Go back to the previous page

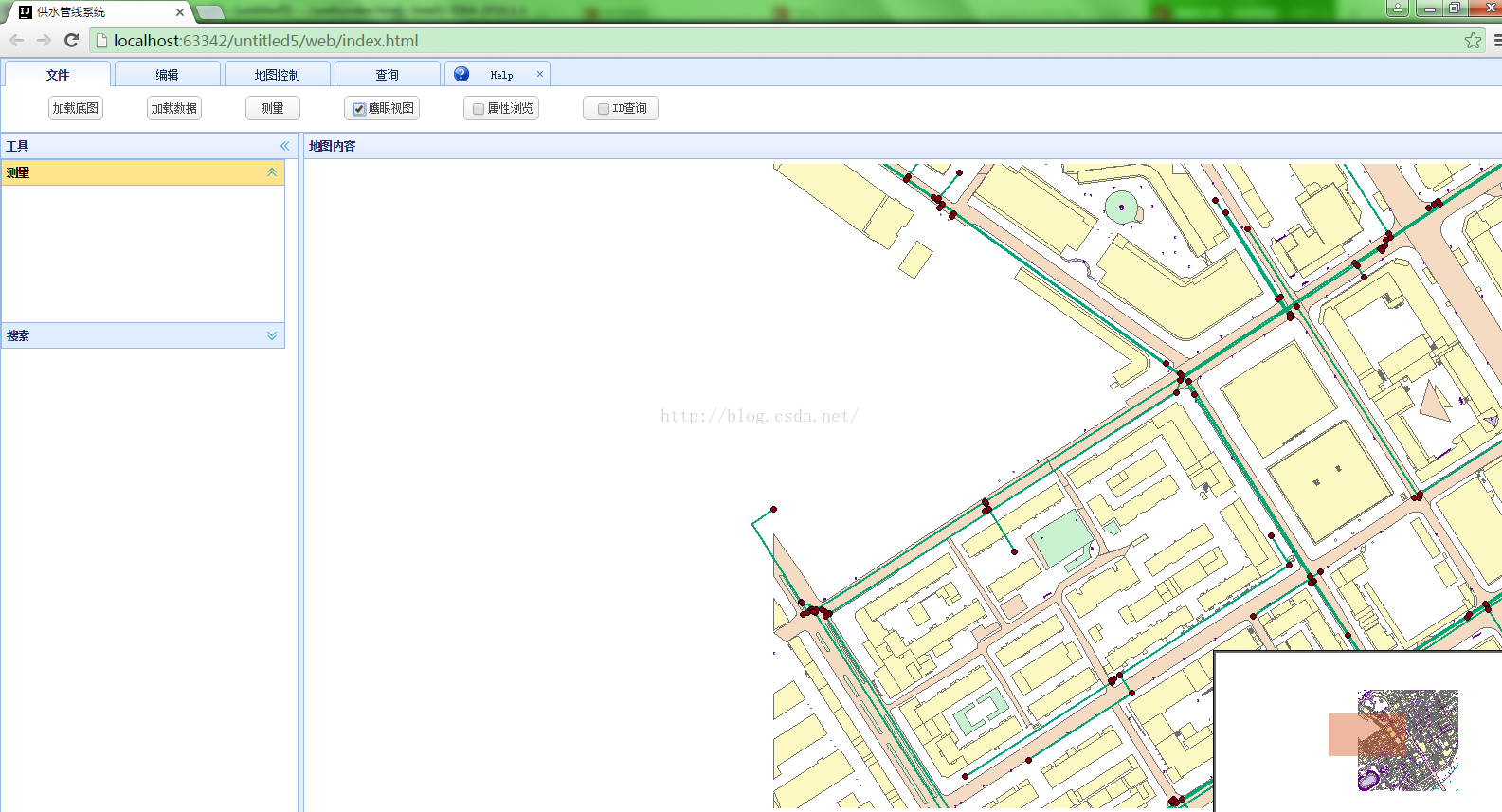click(x=16, y=40)
